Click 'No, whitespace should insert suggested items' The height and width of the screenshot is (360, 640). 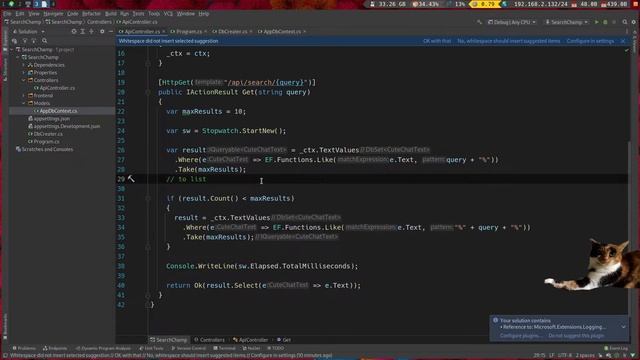[509, 41]
